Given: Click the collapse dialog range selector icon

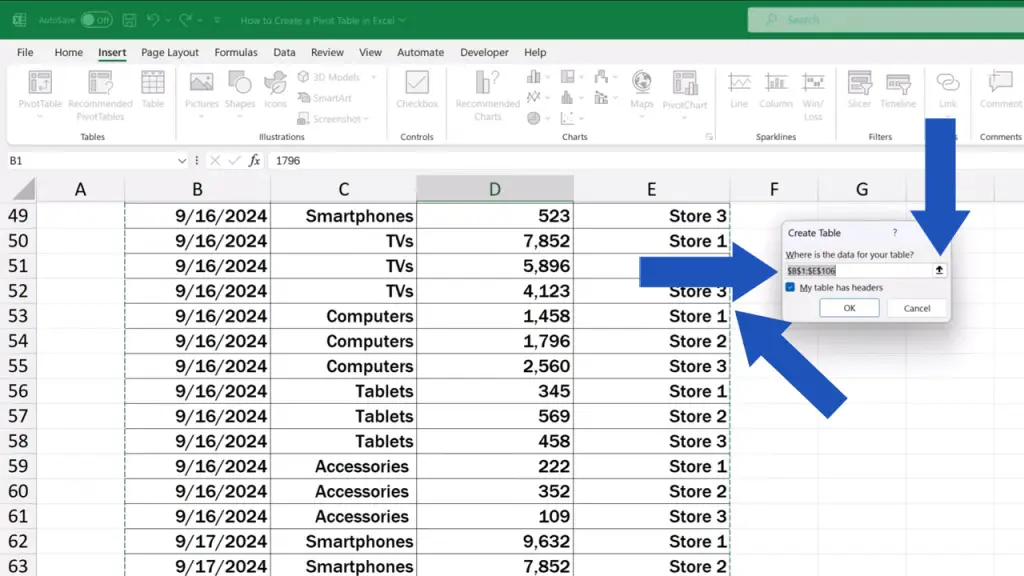Looking at the screenshot, I should [x=939, y=270].
